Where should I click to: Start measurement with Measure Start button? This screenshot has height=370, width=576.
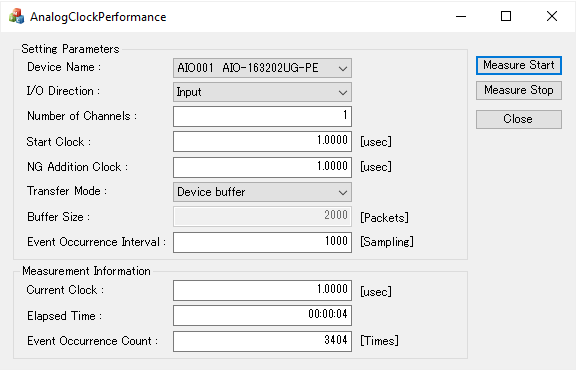click(x=519, y=65)
